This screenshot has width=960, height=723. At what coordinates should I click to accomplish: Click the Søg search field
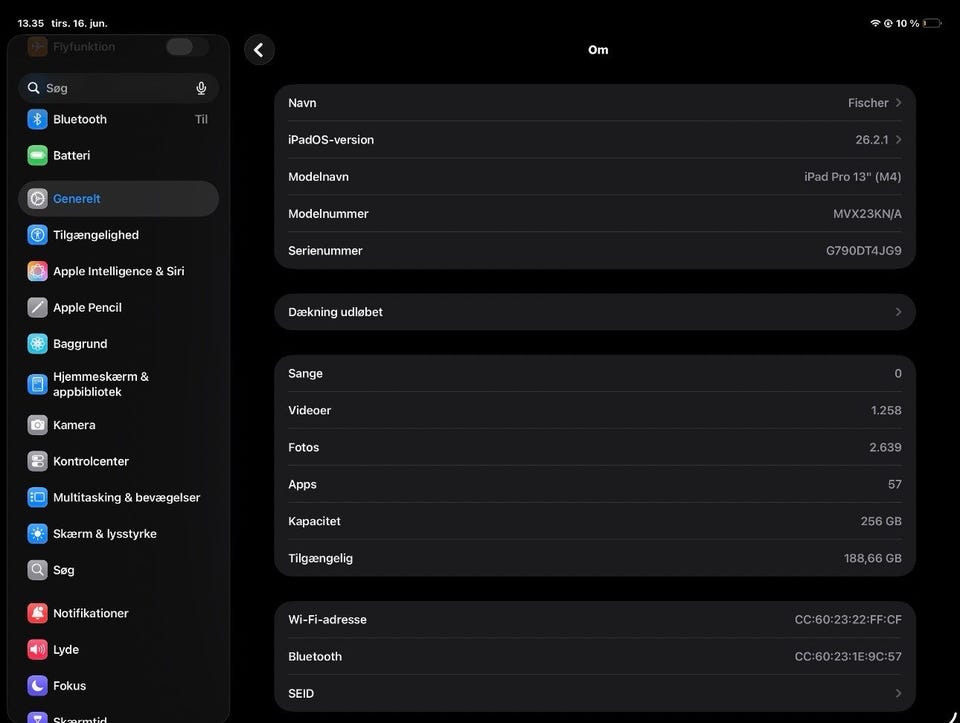118,88
